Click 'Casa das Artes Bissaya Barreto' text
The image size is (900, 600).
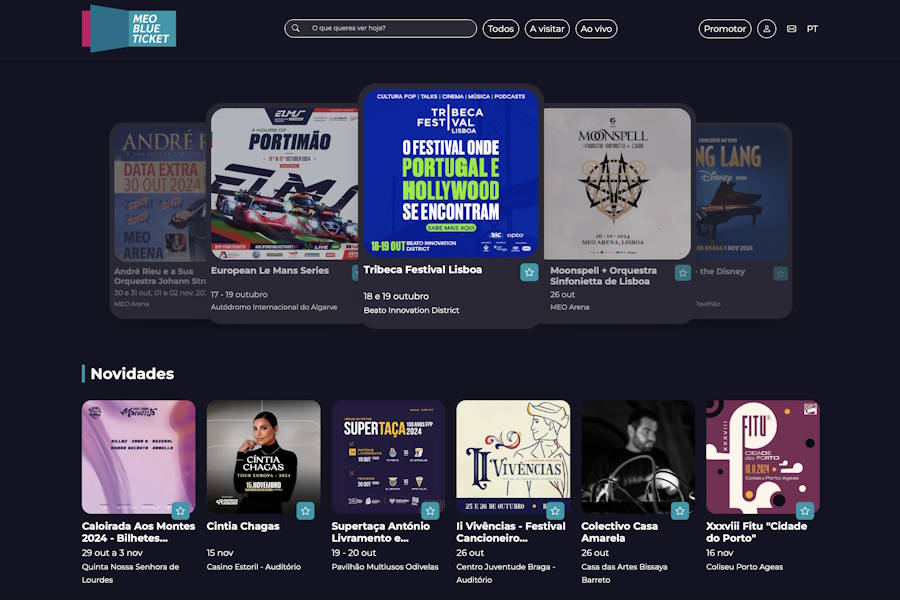pyautogui.click(x=624, y=573)
